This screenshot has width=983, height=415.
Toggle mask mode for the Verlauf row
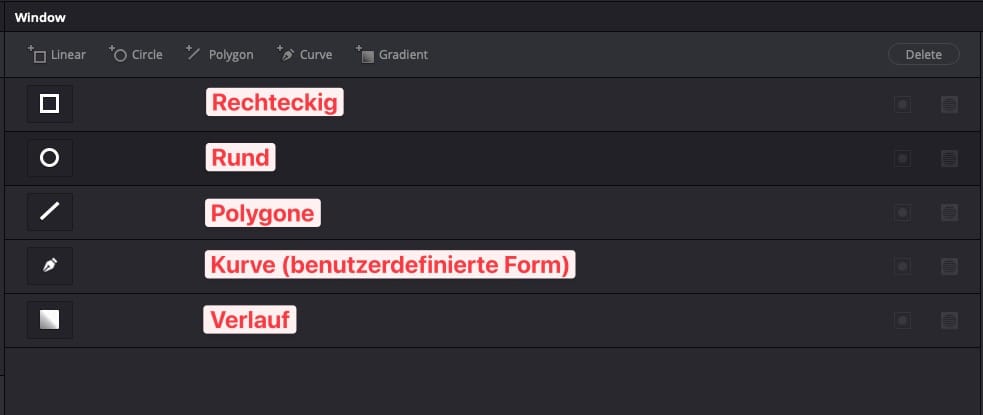pos(949,321)
